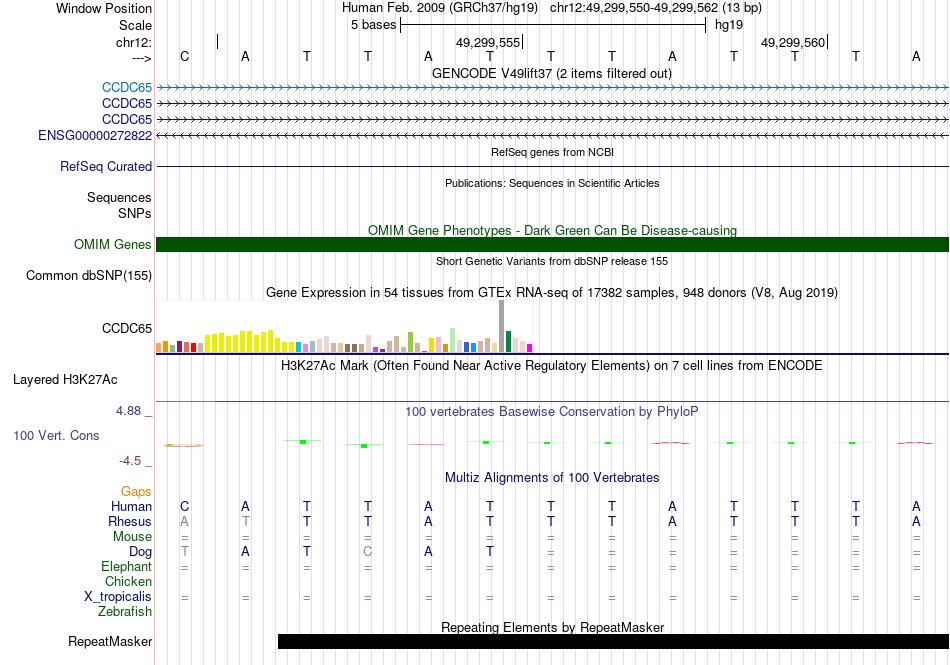The image size is (950, 665).
Task: Click the RefSeq Curated intron line
Action: coord(553,167)
